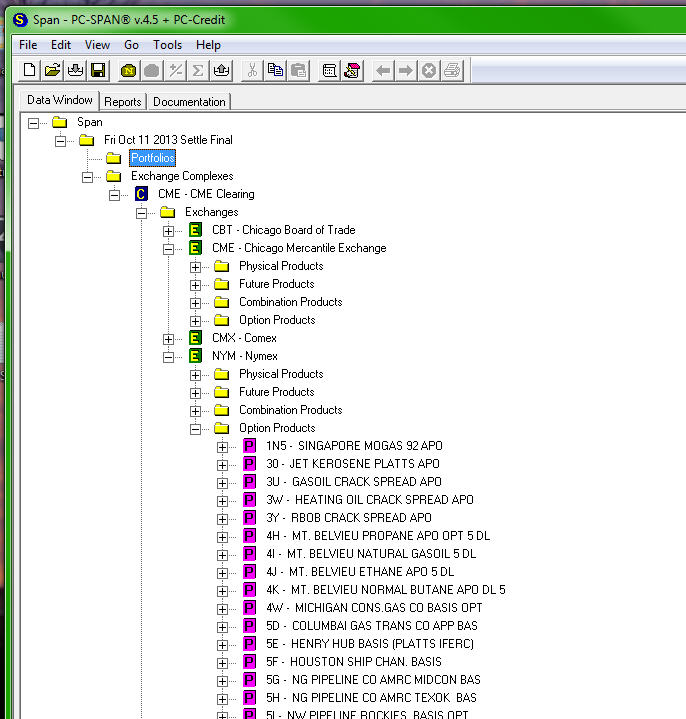Select Nymex Physical Products folder

281,374
